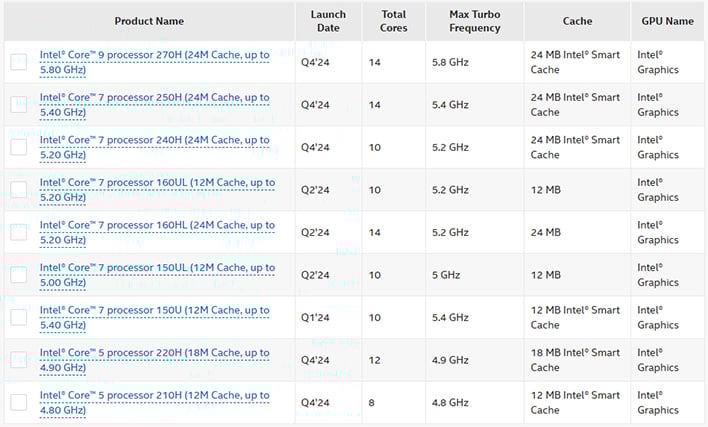Image resolution: width=708 pixels, height=427 pixels.
Task: Visit the Core 5 processor 210H product link
Action: pos(154,402)
